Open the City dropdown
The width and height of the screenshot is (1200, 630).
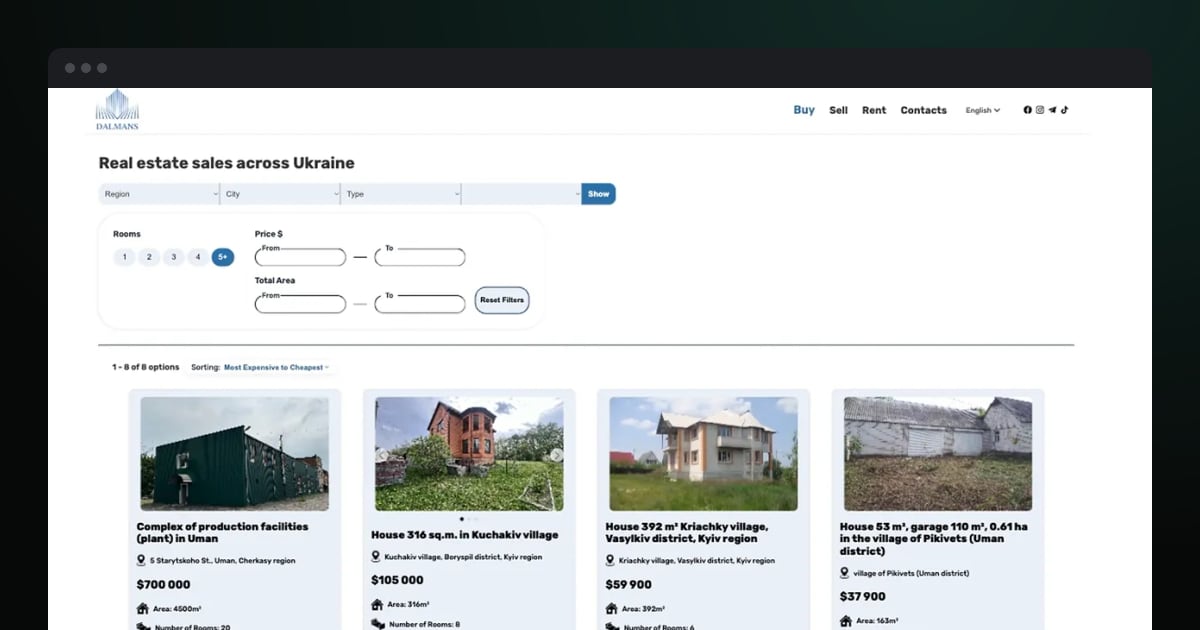point(280,194)
